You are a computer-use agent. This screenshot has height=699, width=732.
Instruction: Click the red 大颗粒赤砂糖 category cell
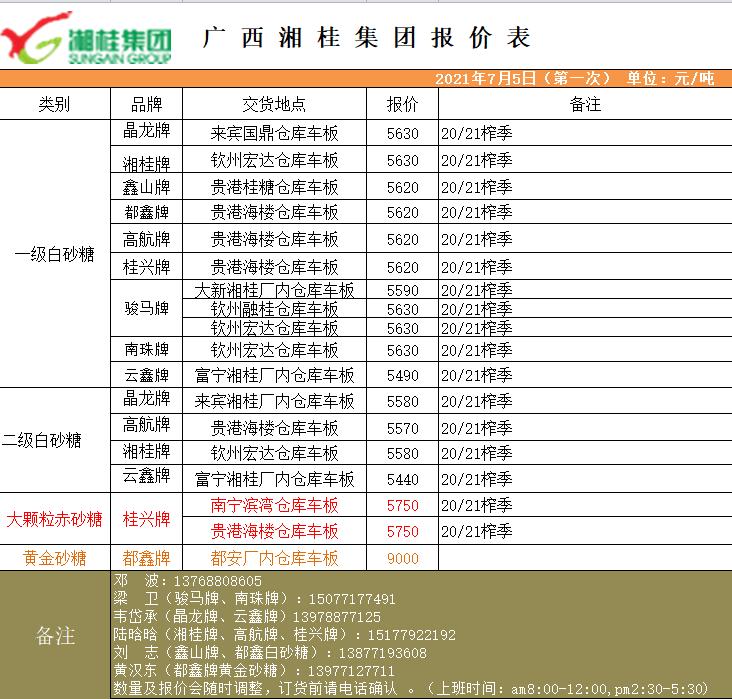tap(54, 519)
